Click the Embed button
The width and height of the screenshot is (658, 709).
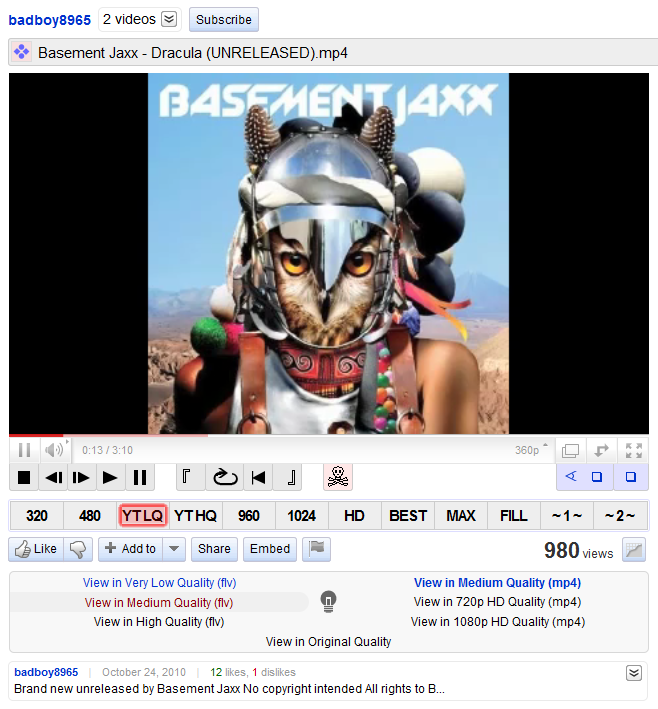point(270,549)
